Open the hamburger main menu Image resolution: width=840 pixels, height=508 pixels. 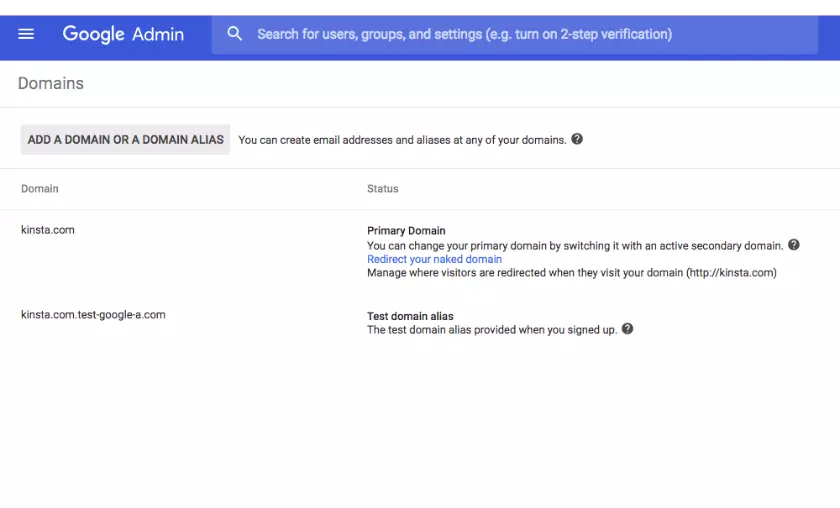(26, 34)
